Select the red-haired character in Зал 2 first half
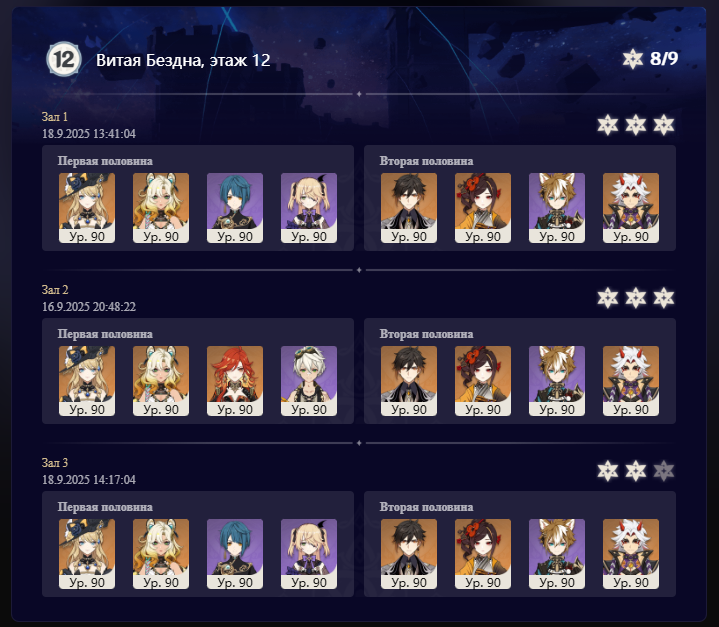This screenshot has height=627, width=719. tap(235, 381)
